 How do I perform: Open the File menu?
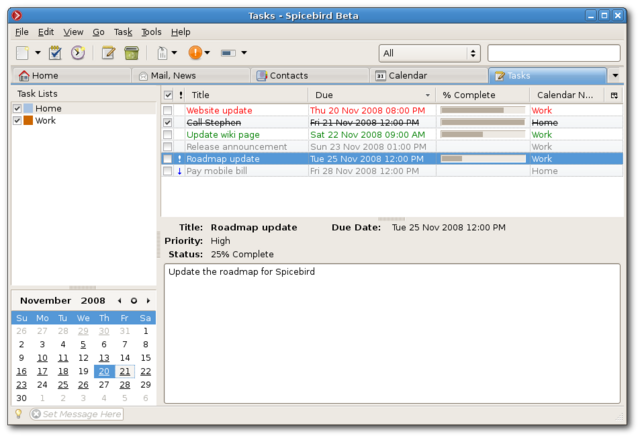(22, 32)
